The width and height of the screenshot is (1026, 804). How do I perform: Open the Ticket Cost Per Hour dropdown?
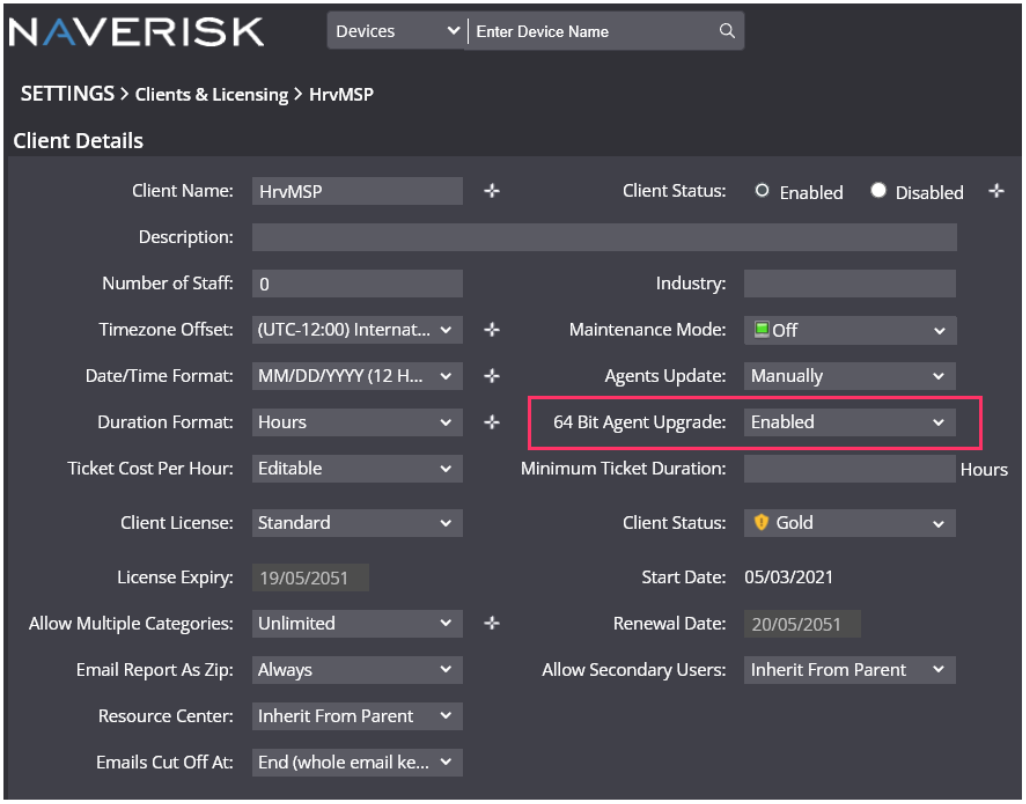click(x=357, y=469)
